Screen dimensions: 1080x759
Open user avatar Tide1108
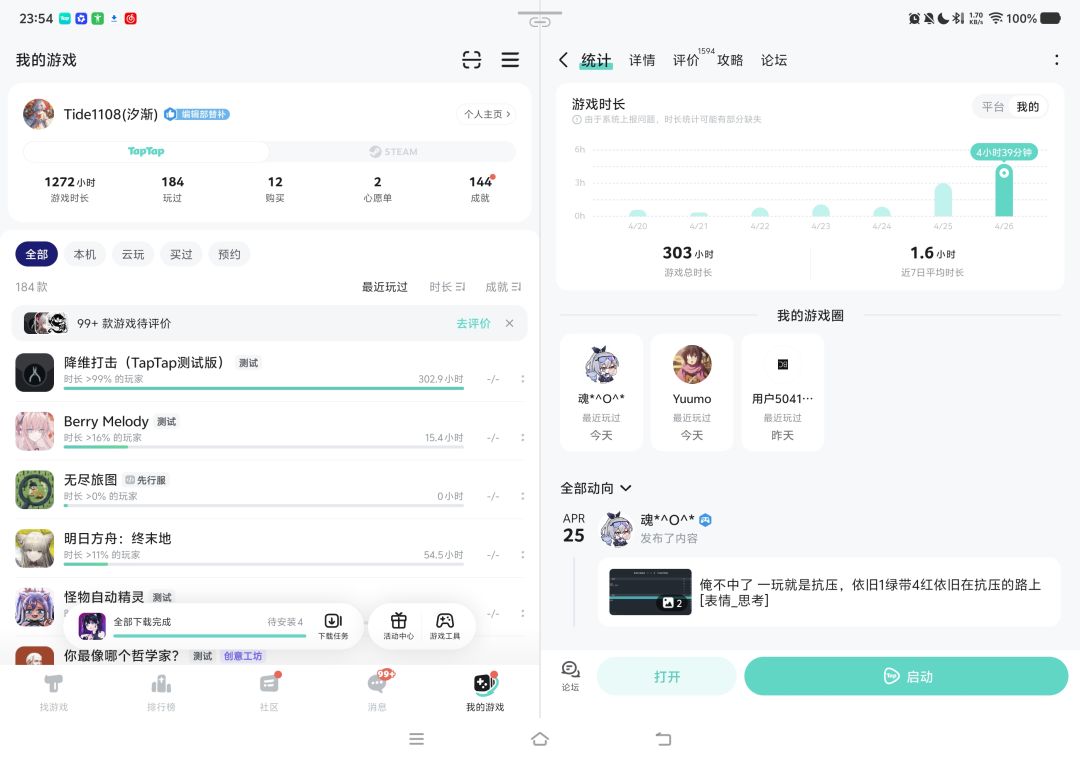click(x=39, y=114)
